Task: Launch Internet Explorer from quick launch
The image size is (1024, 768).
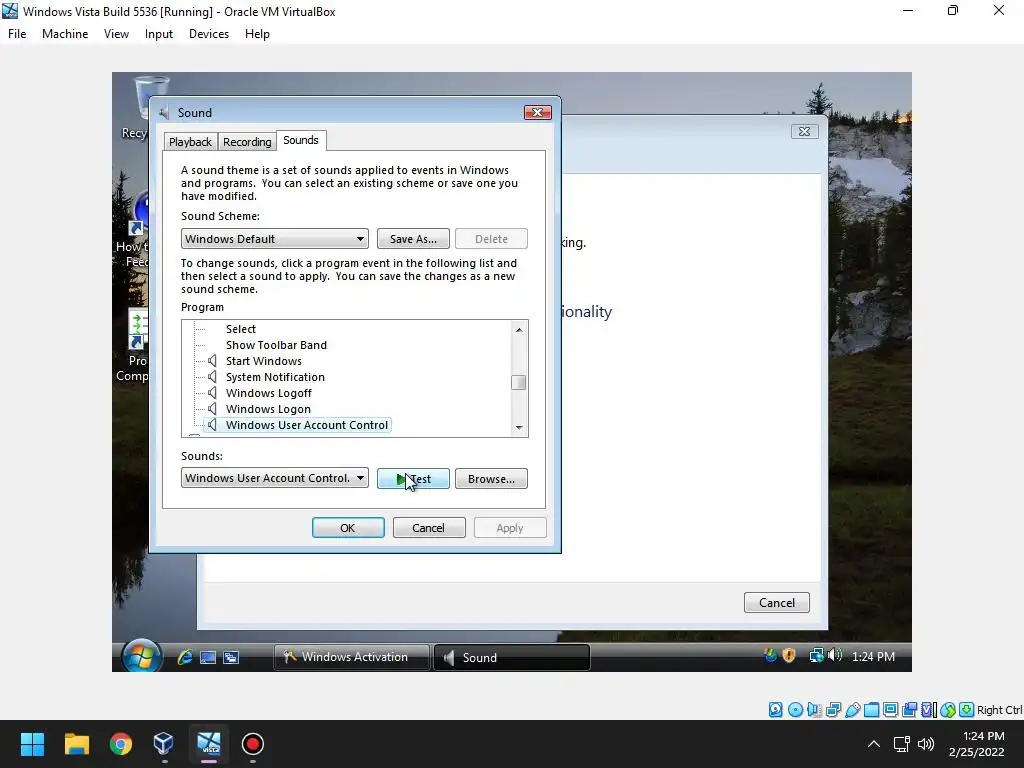Action: [185, 657]
